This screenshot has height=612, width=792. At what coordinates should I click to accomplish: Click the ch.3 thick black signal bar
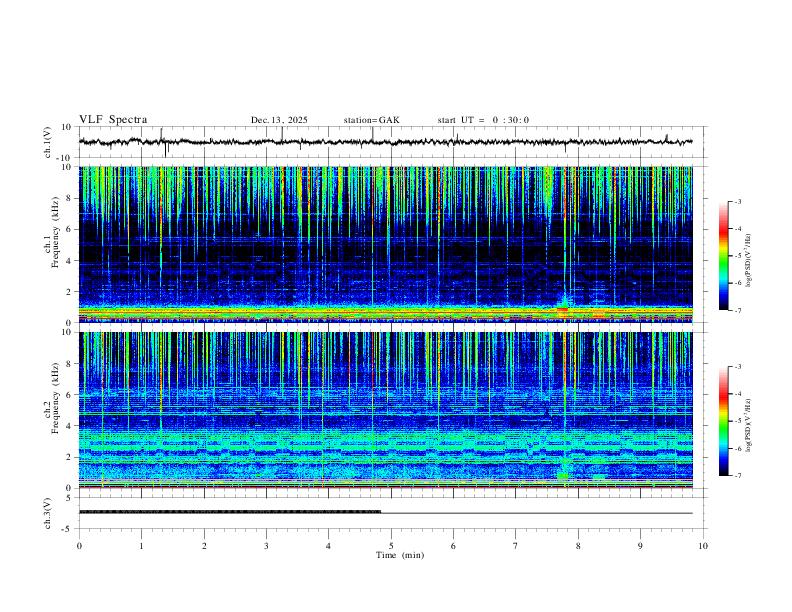(230, 512)
